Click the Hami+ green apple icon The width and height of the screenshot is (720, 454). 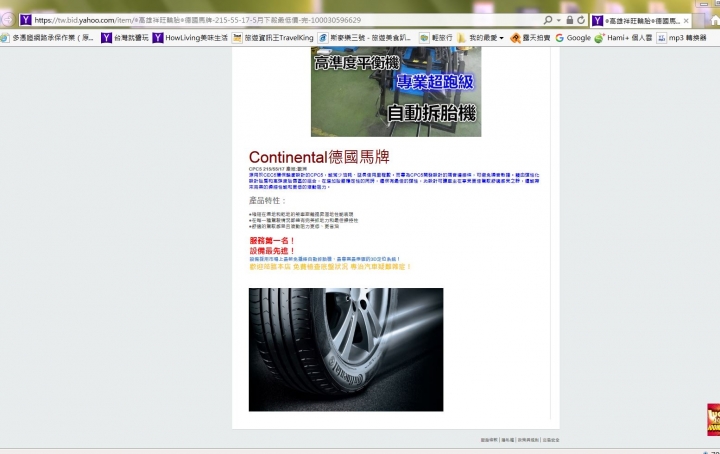click(x=599, y=38)
